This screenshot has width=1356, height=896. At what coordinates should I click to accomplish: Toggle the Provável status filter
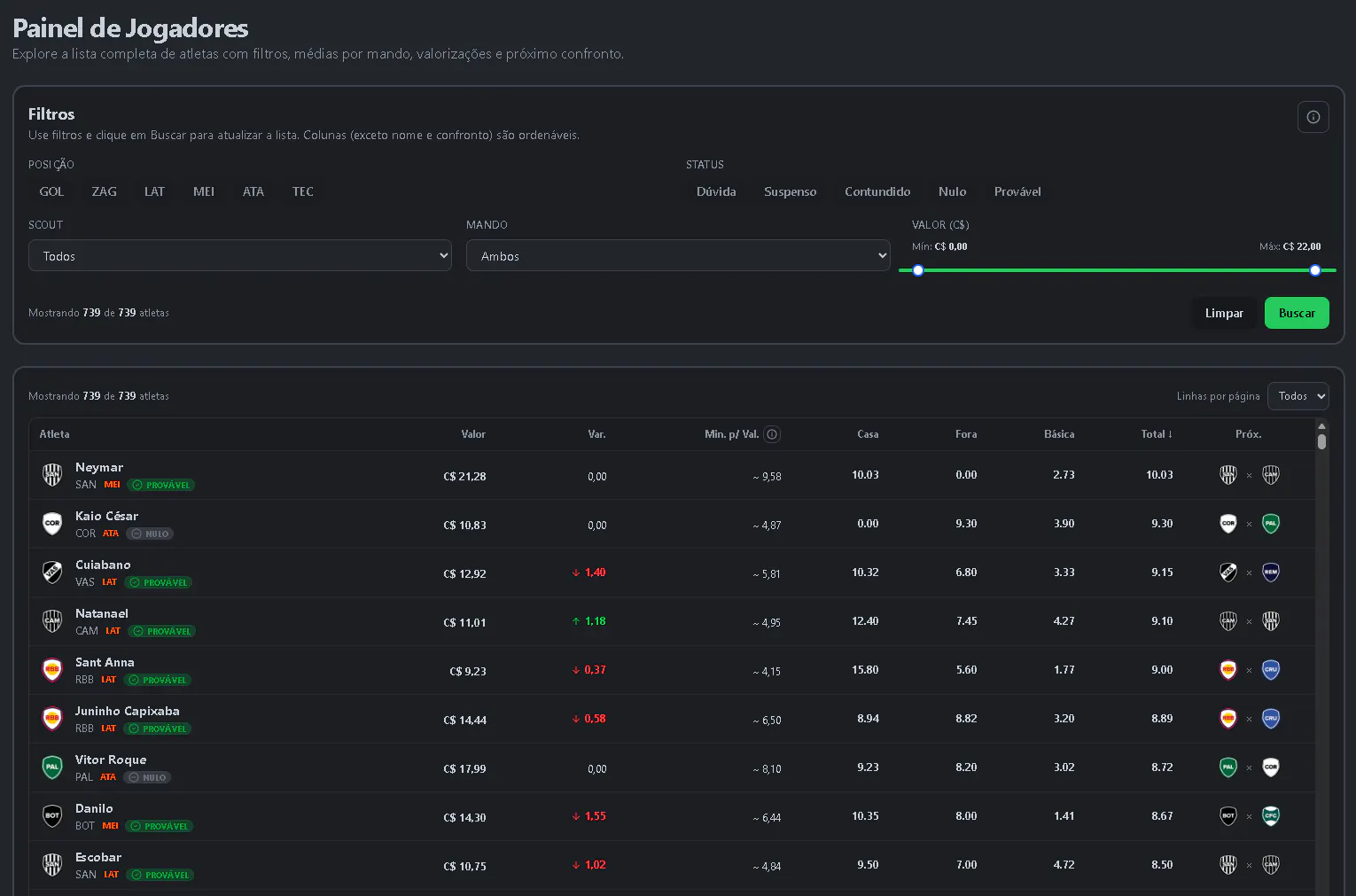click(1017, 191)
